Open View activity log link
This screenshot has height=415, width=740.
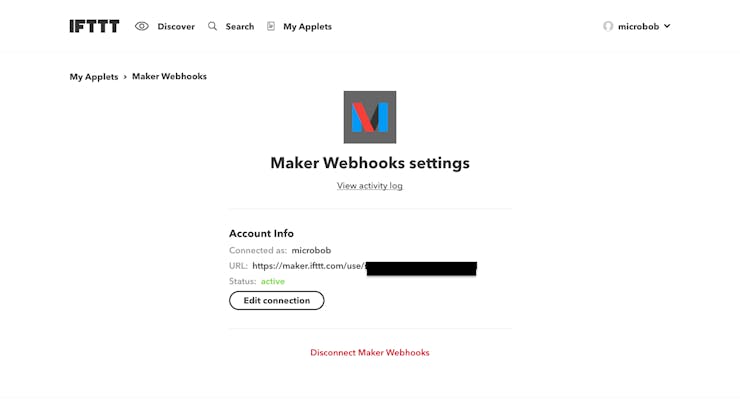coord(370,186)
